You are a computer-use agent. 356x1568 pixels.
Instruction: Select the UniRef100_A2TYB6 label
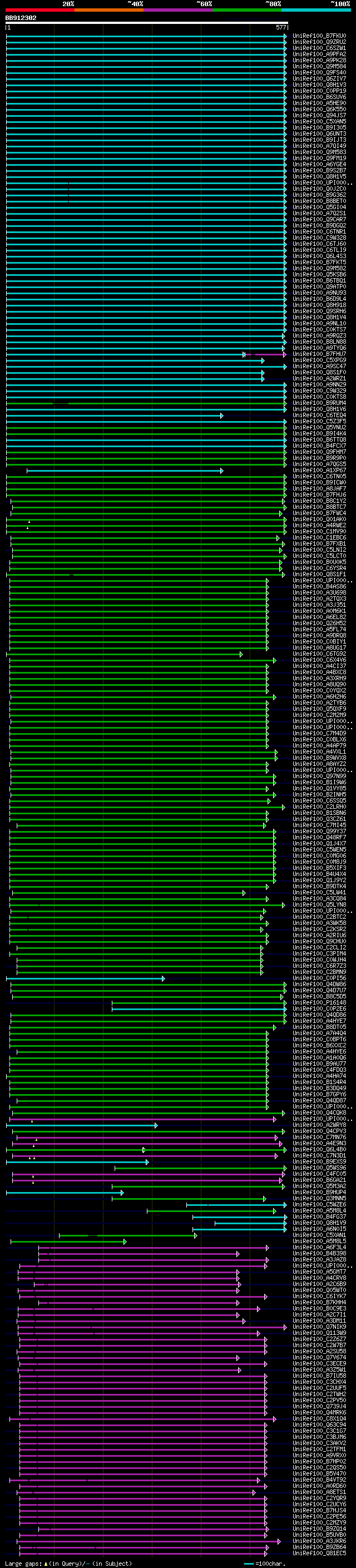pos(319,703)
